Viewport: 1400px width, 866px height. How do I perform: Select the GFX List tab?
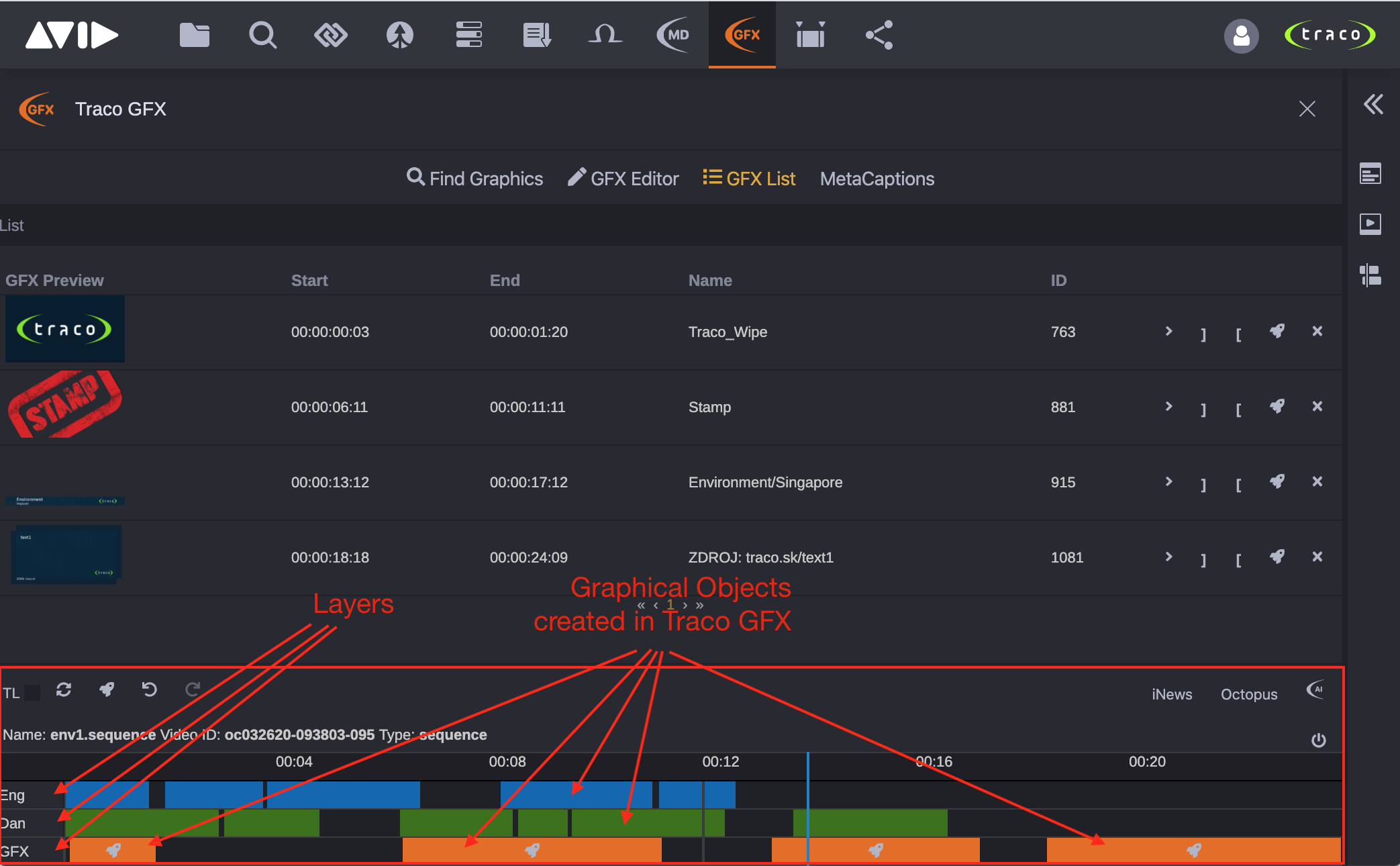pos(749,179)
